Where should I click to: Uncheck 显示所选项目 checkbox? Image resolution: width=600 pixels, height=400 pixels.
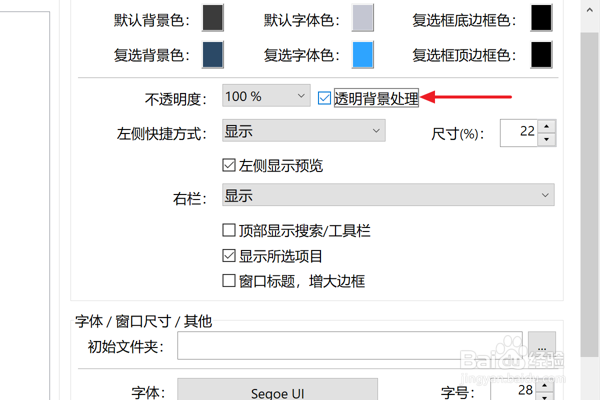click(x=229, y=256)
